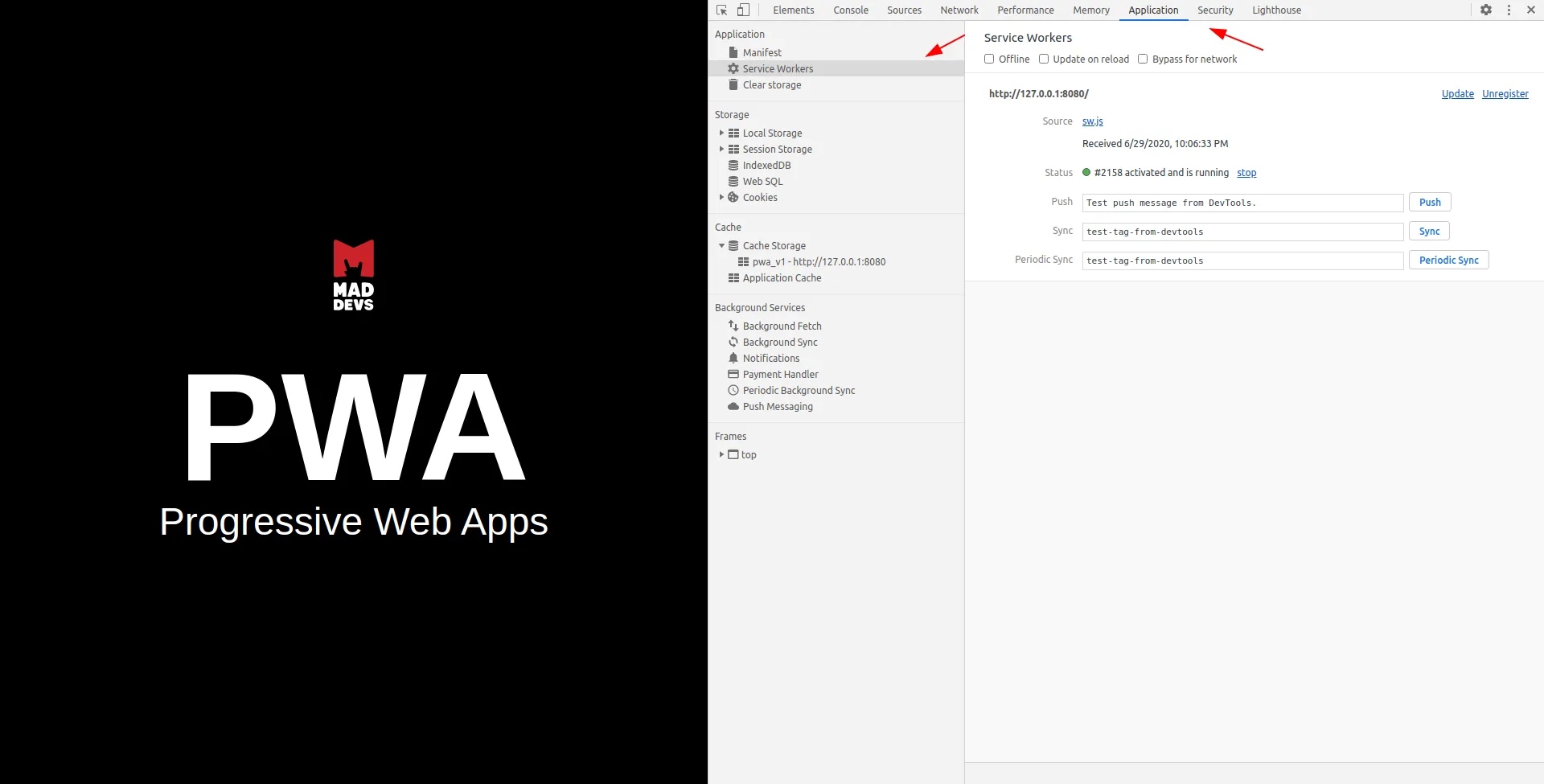Expand the Cookies tree node
Screen dimensions: 1544x784
pyautogui.click(x=721, y=197)
